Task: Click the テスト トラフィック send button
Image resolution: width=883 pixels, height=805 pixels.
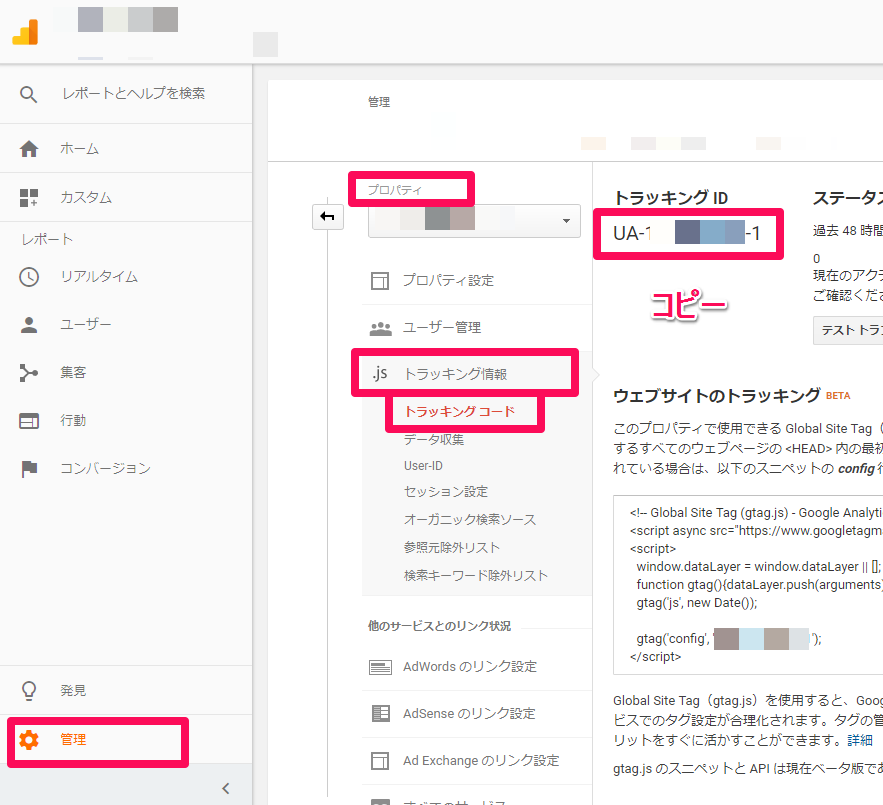Action: (x=848, y=330)
